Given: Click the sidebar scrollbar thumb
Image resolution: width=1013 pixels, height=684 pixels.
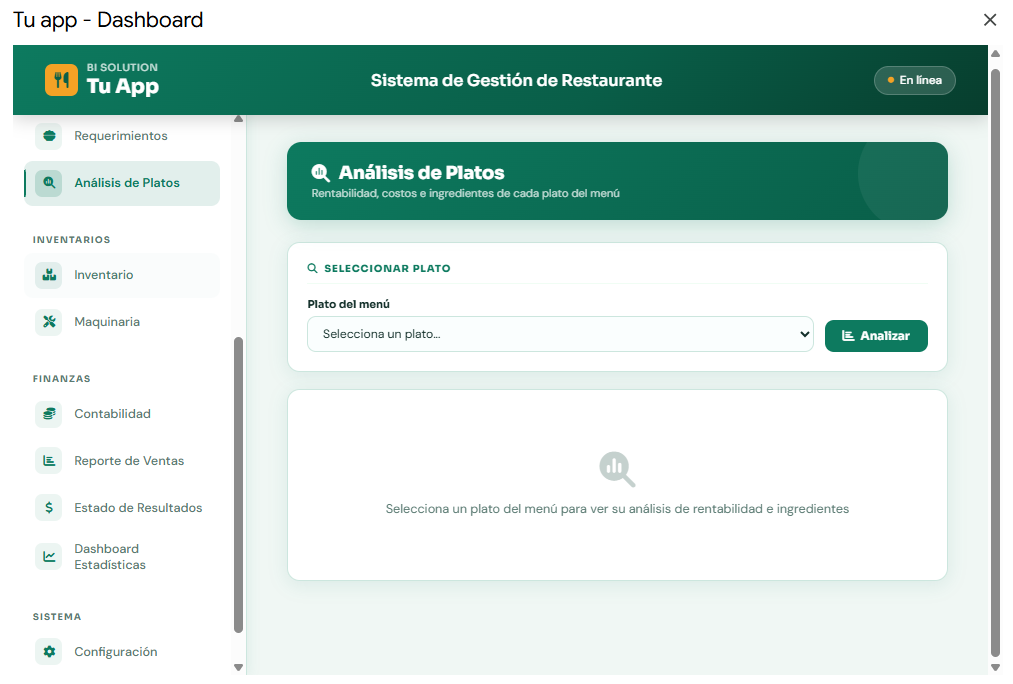Looking at the screenshot, I should click(238, 485).
